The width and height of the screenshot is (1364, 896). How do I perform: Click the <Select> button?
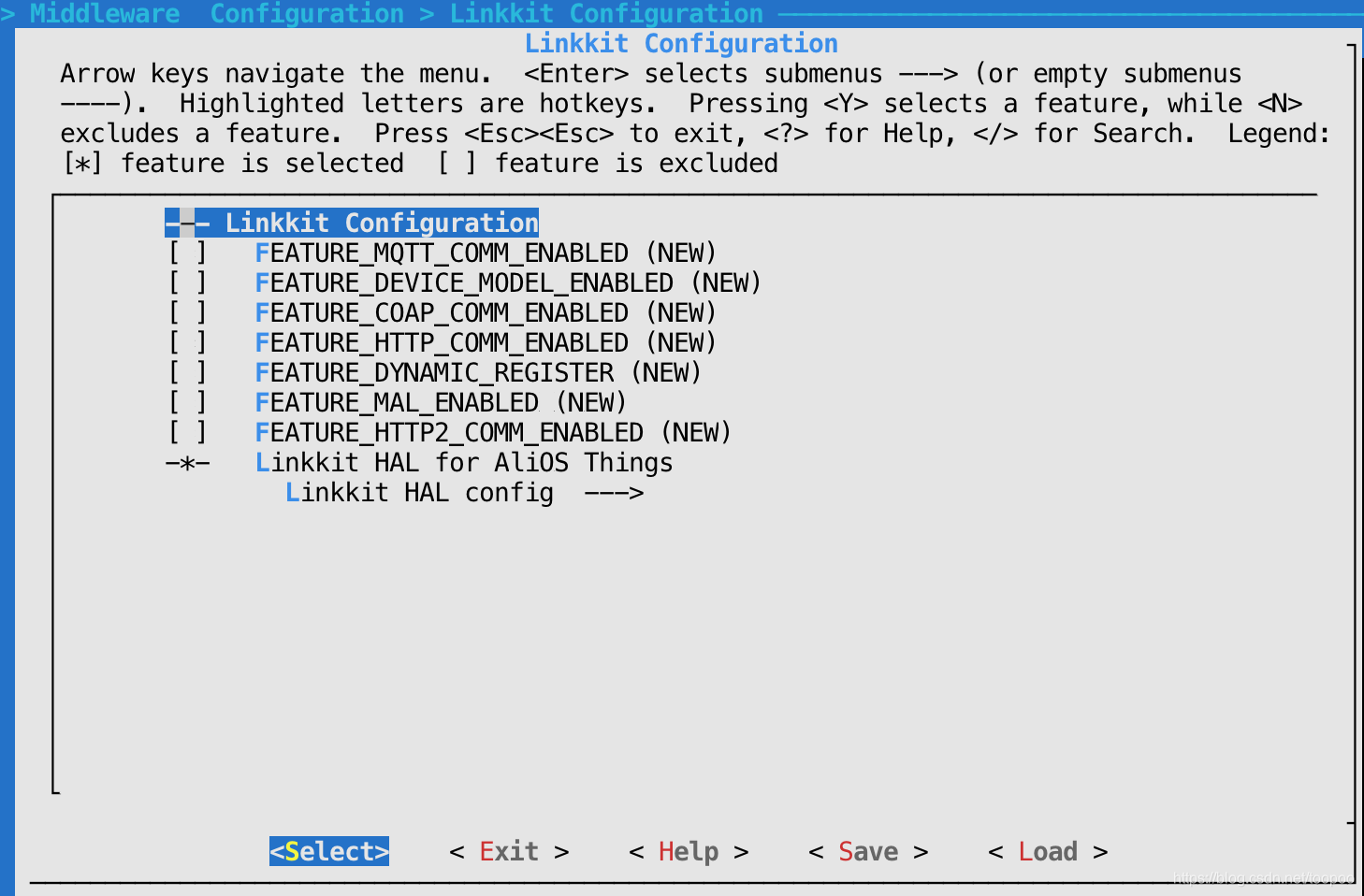329,851
